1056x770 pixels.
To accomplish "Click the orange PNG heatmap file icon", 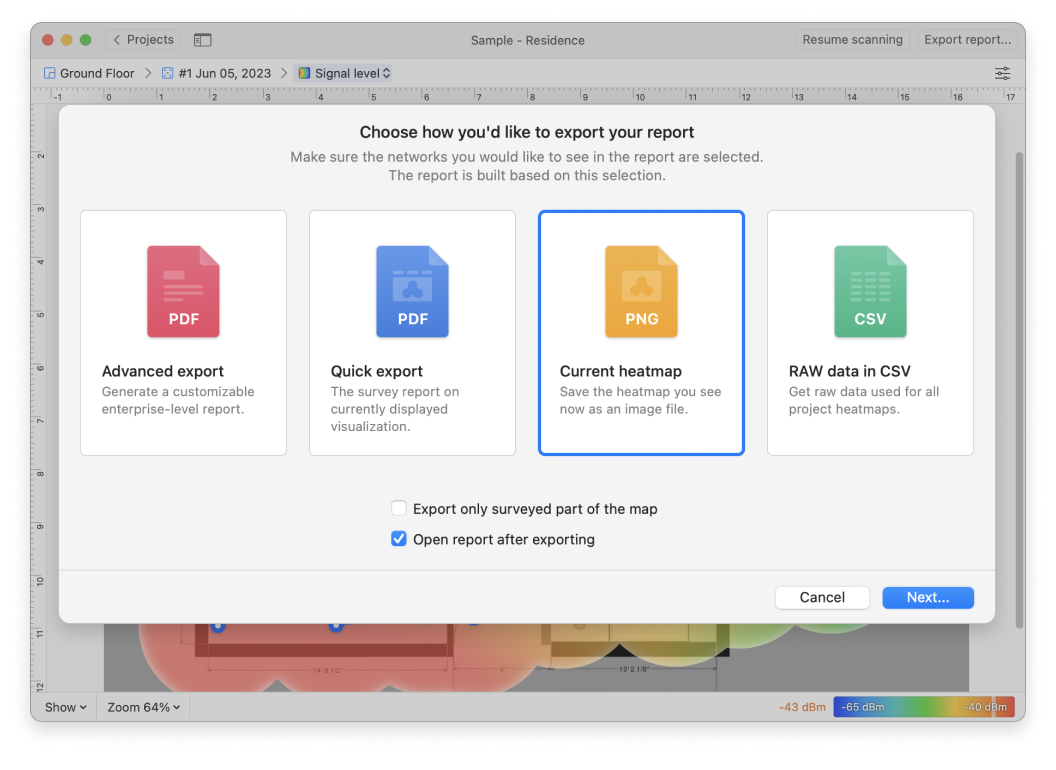I will point(641,292).
